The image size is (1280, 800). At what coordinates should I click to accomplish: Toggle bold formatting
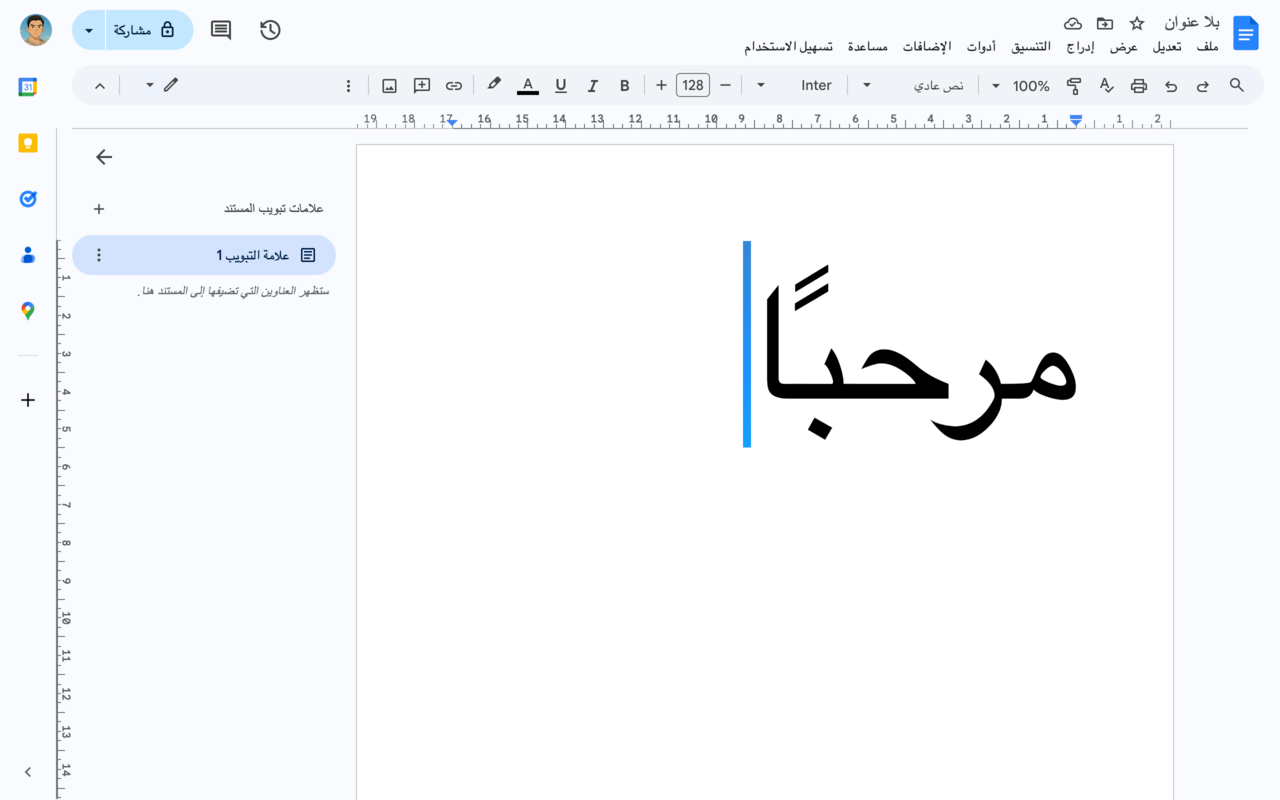(624, 85)
